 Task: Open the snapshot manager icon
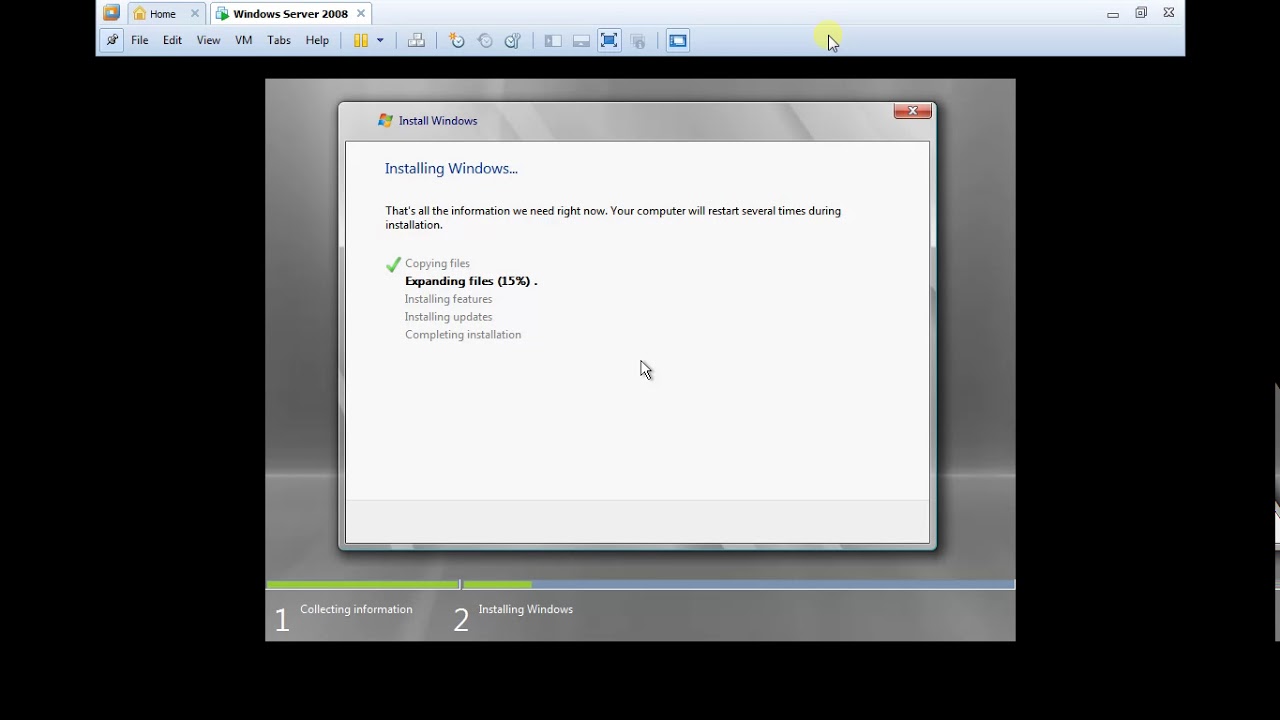pos(513,41)
